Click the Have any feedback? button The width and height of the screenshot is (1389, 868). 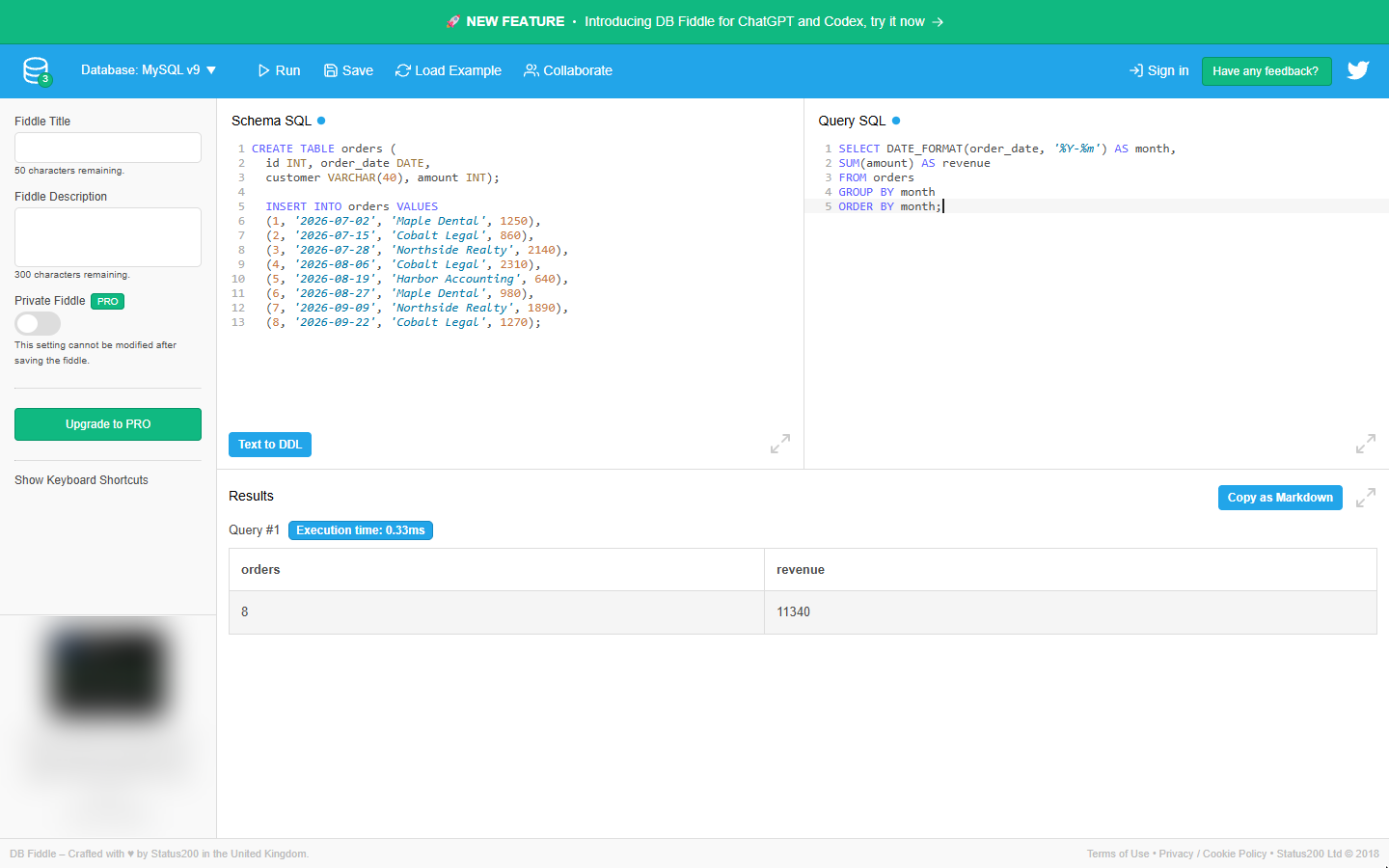(1266, 71)
